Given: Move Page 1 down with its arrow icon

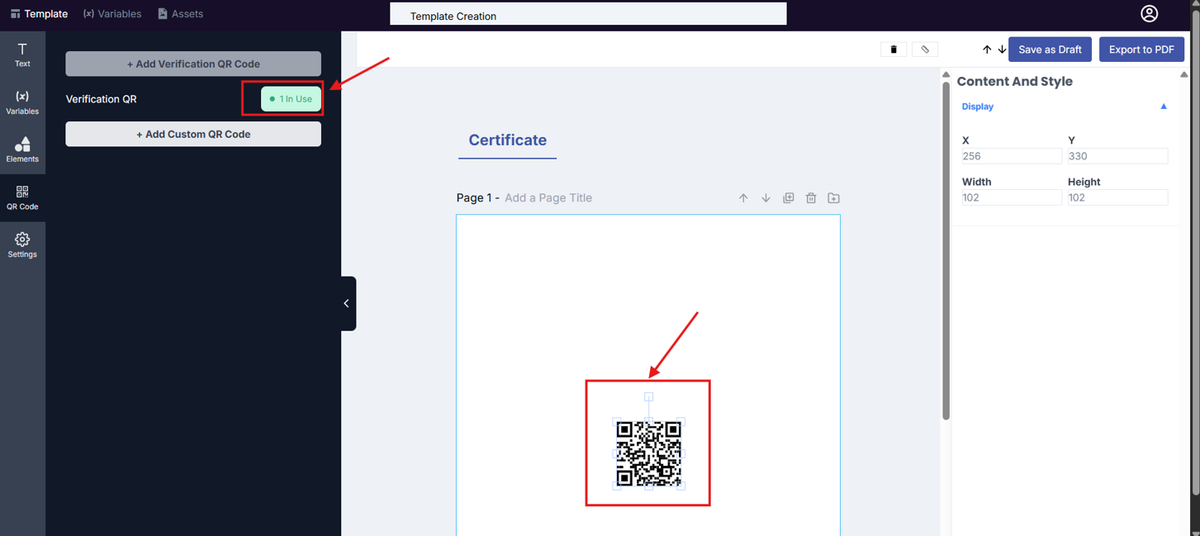Looking at the screenshot, I should [766, 198].
